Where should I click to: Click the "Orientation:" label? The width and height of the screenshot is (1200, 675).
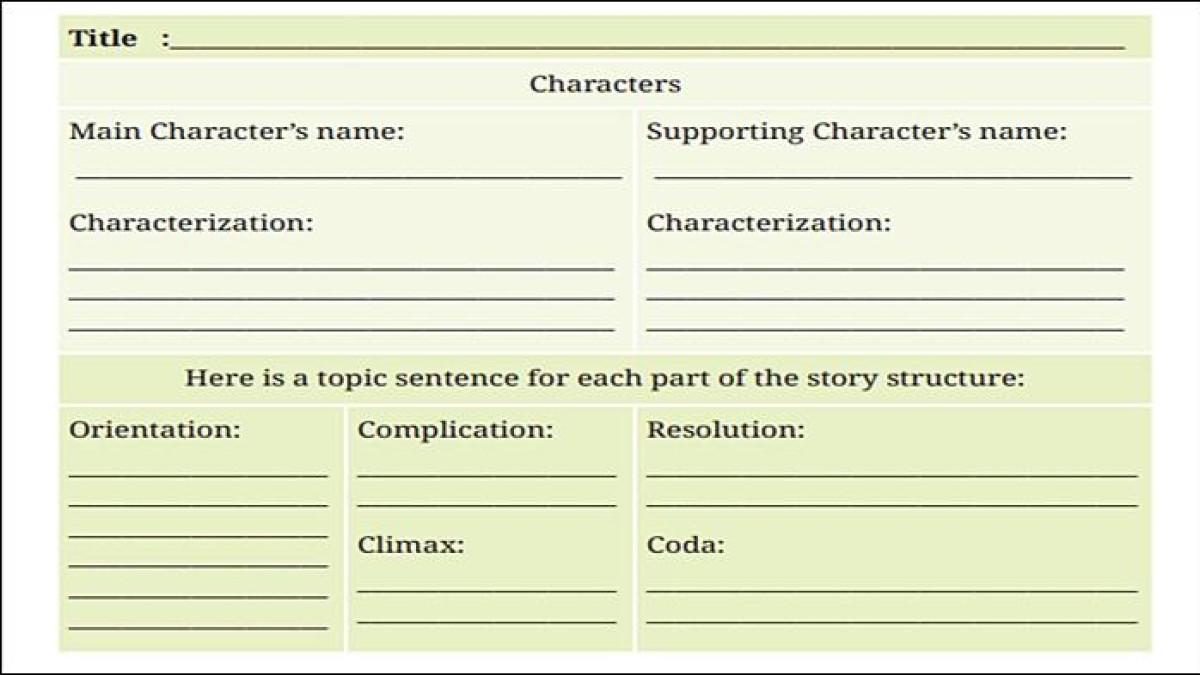pyautogui.click(x=155, y=431)
